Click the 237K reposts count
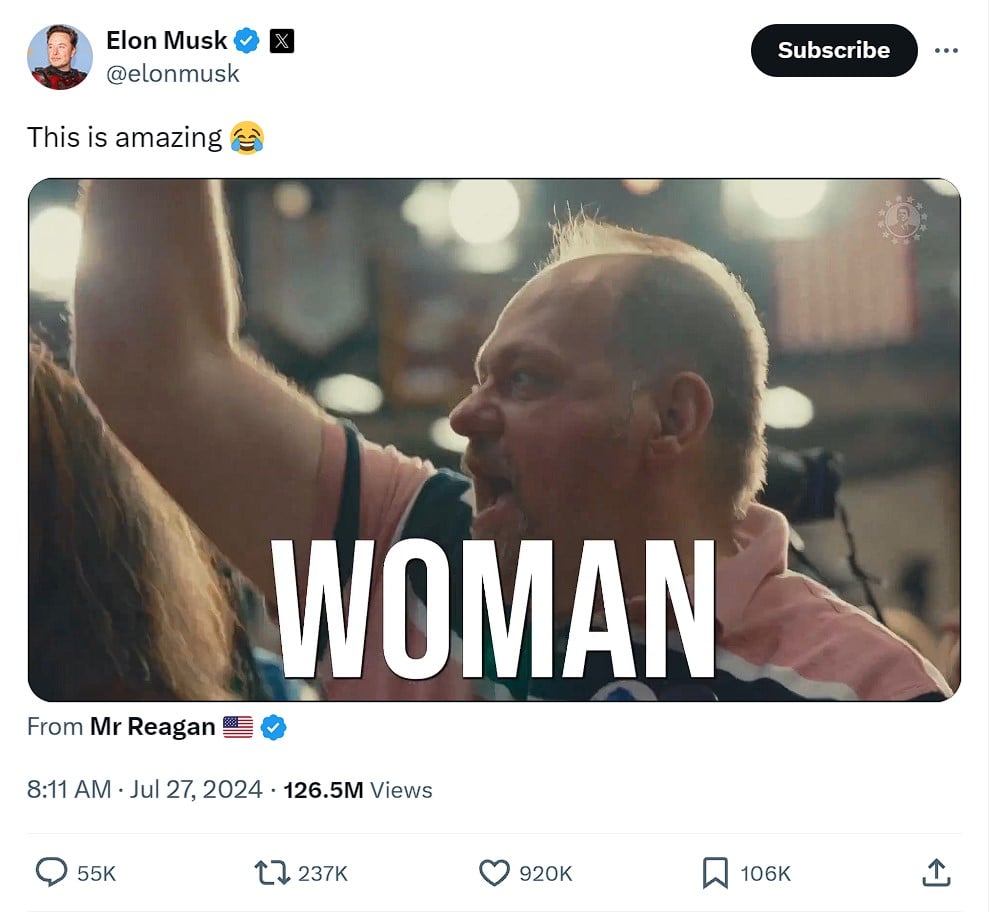Screen dimensions: 997x912 coord(323,874)
